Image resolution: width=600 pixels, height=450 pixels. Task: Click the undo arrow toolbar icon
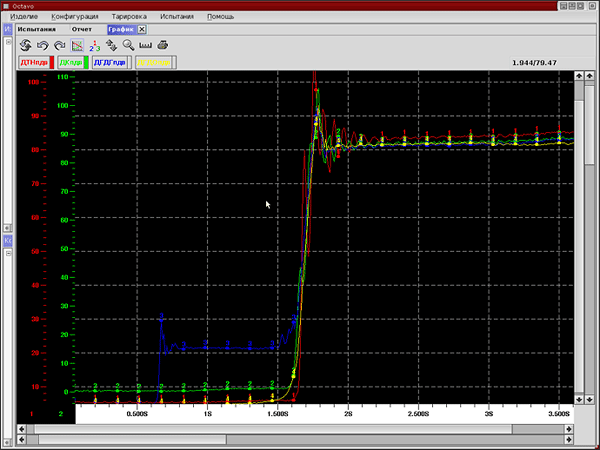42,45
